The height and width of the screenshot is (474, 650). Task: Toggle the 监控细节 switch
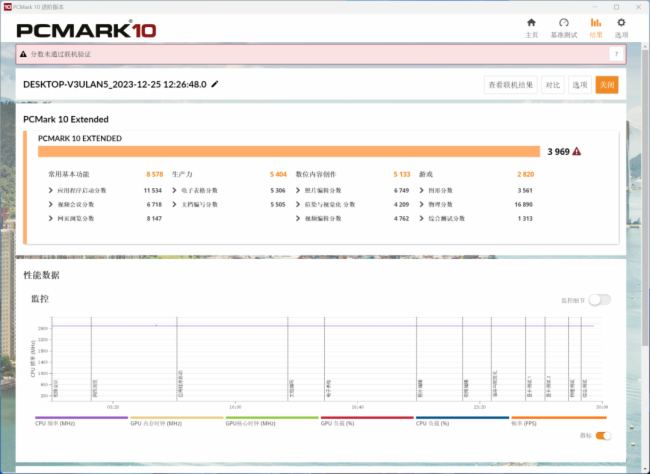tap(600, 299)
